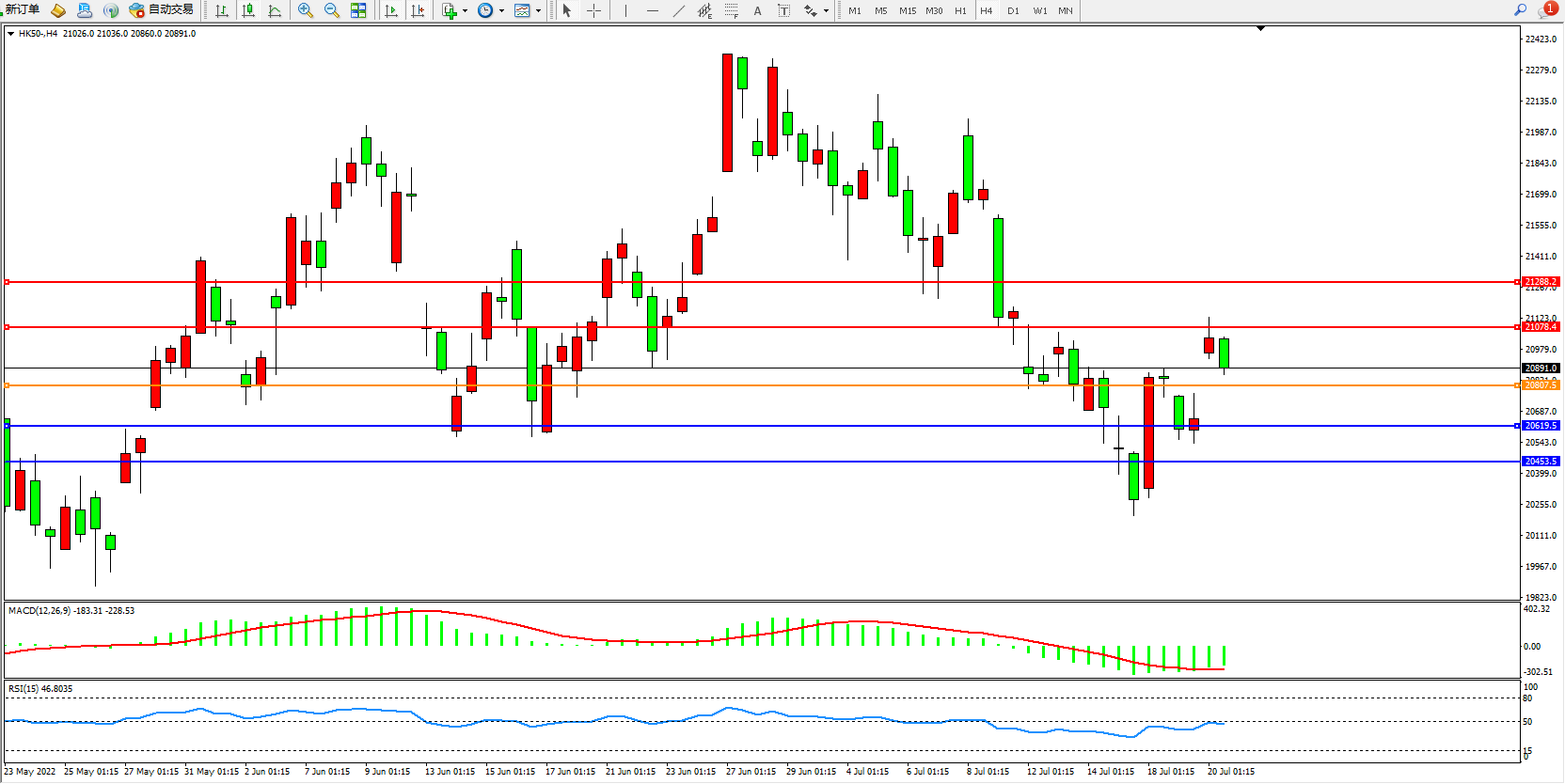Select the text label tool

click(x=757, y=11)
